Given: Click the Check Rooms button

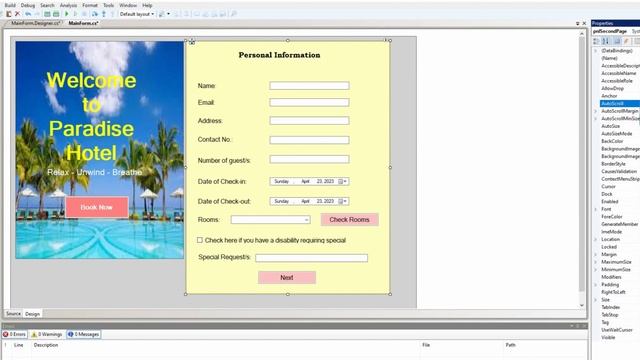Looking at the screenshot, I should pyautogui.click(x=349, y=220).
